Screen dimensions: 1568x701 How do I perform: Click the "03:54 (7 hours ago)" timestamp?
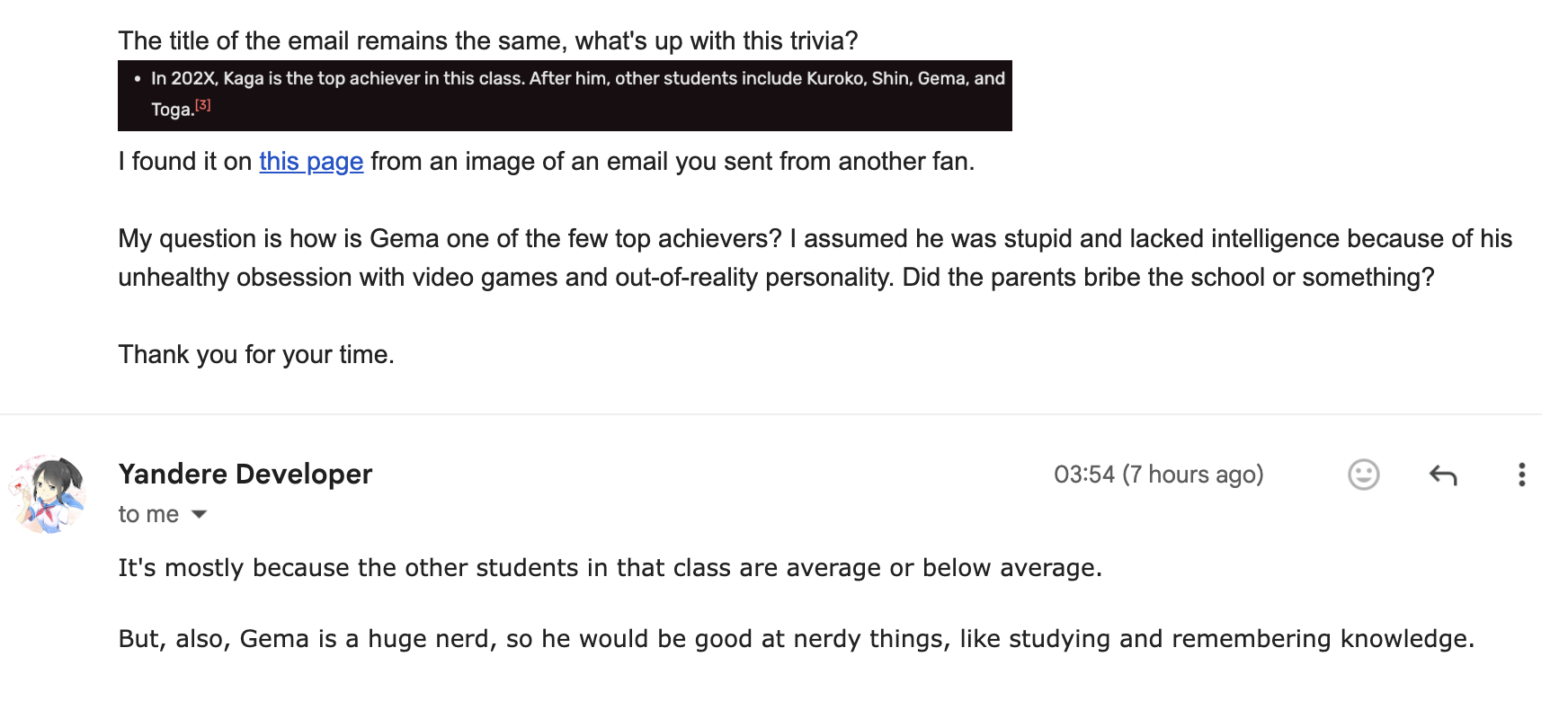pyautogui.click(x=1158, y=475)
